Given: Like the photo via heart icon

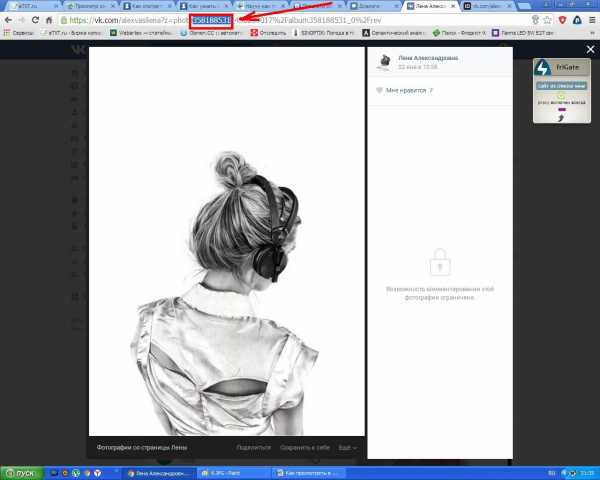Looking at the screenshot, I should [x=379, y=90].
